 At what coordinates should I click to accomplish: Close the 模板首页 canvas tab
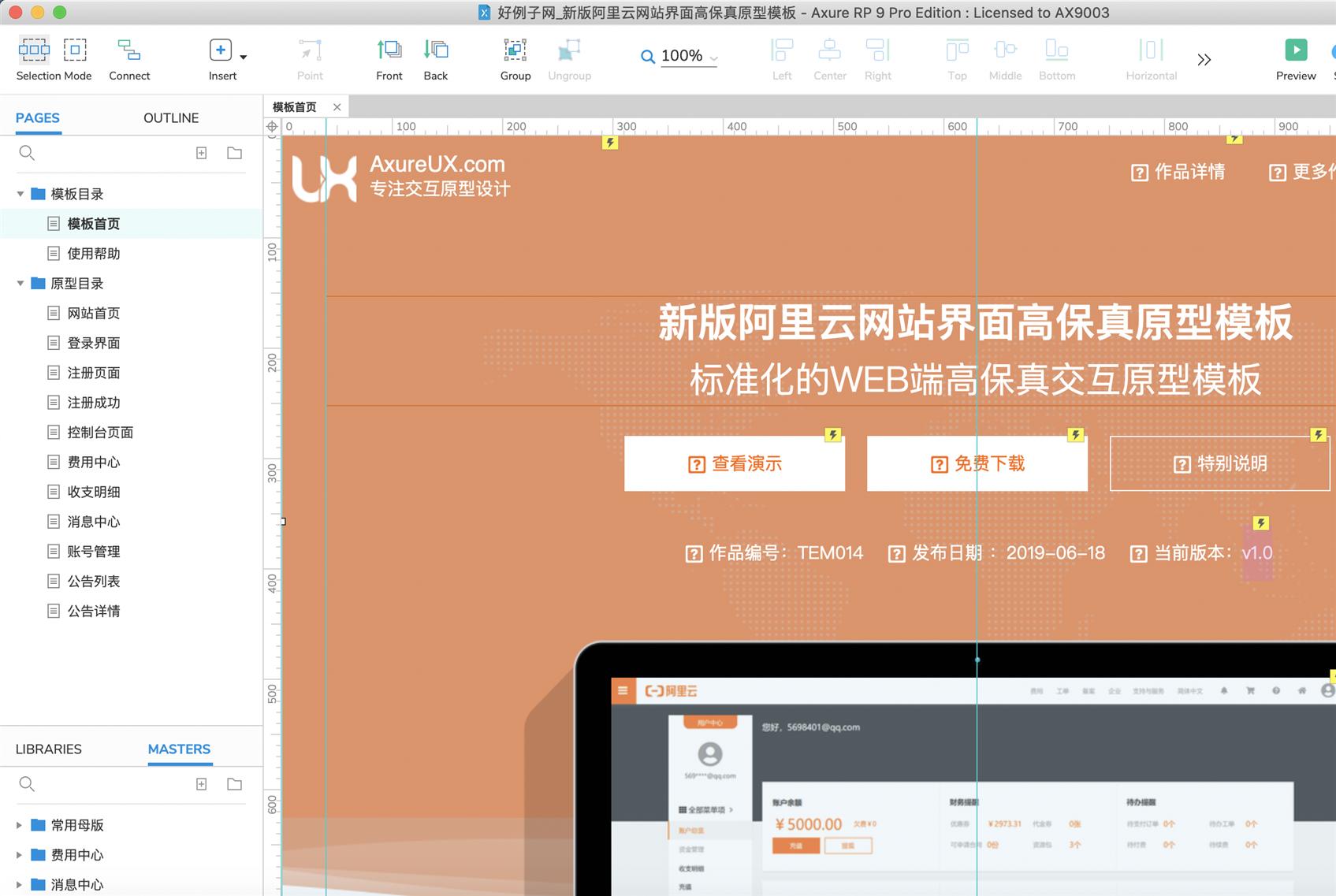tap(337, 107)
